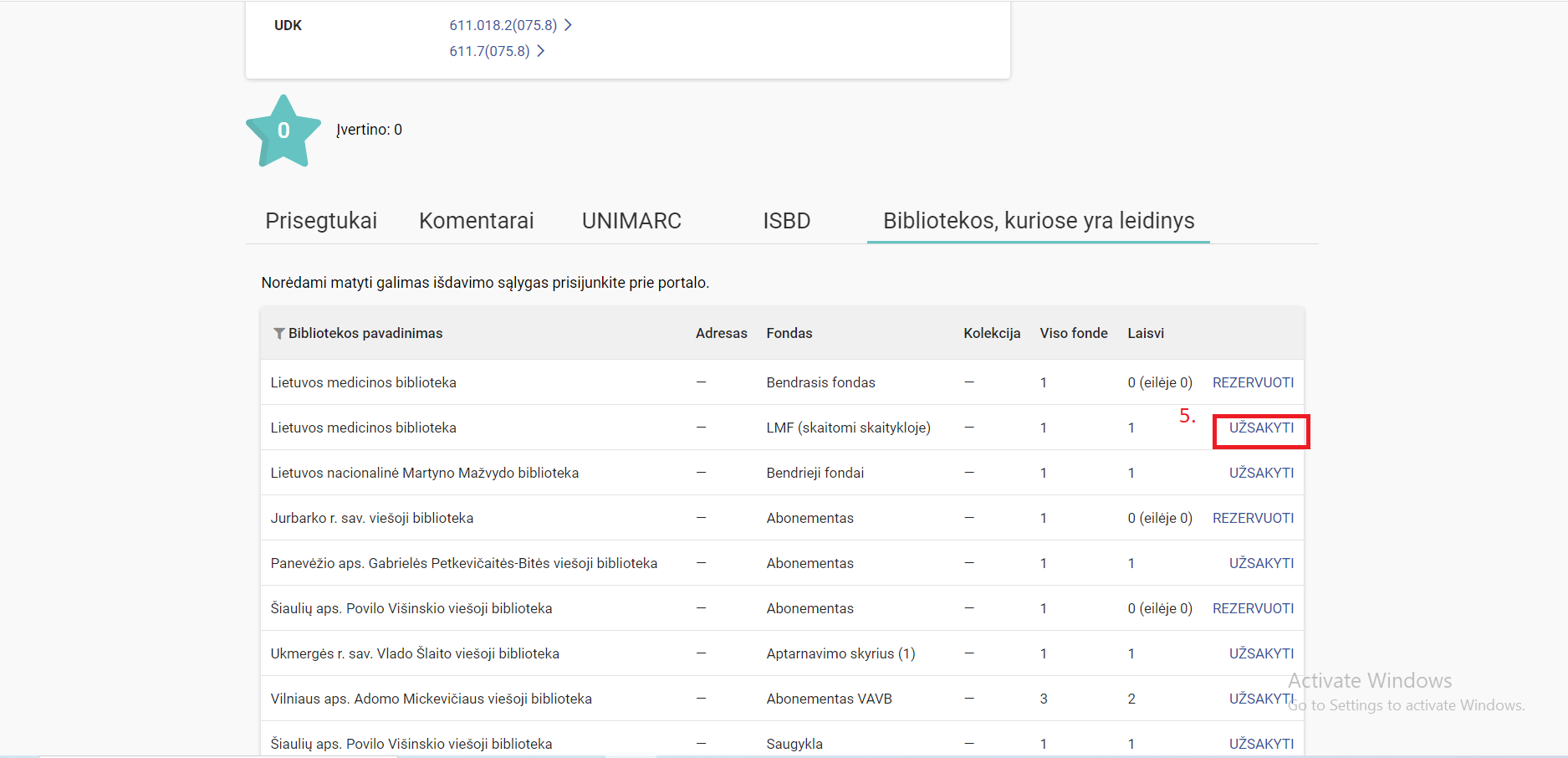
Task: Open UDK link 611.018.2(075.8)
Action: [503, 25]
